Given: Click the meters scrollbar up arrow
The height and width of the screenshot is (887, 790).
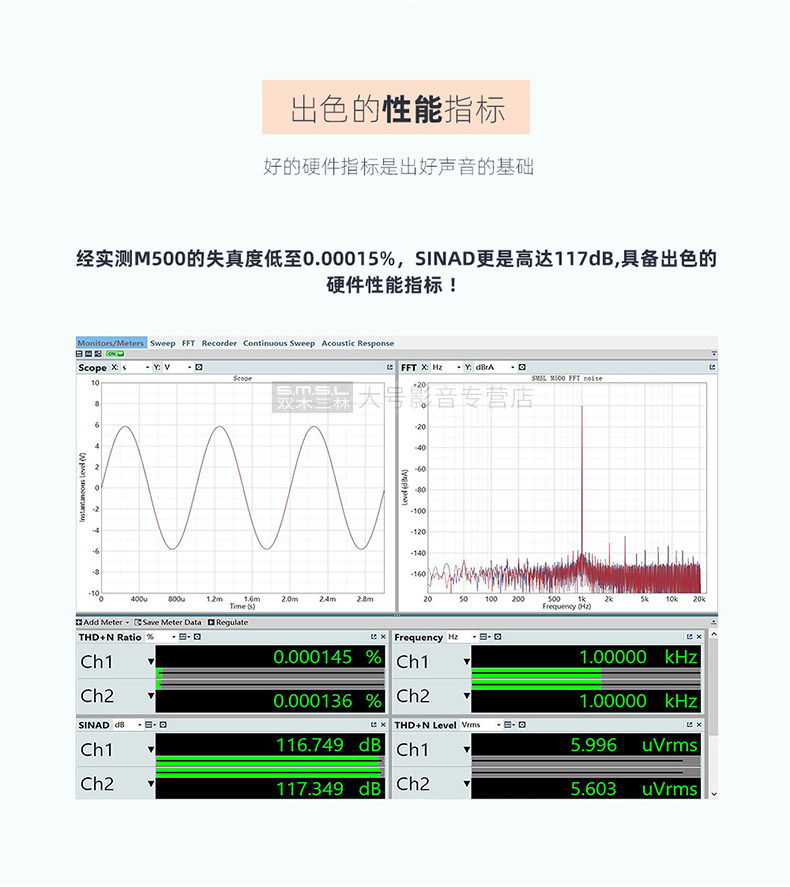Looking at the screenshot, I should click(x=714, y=635).
